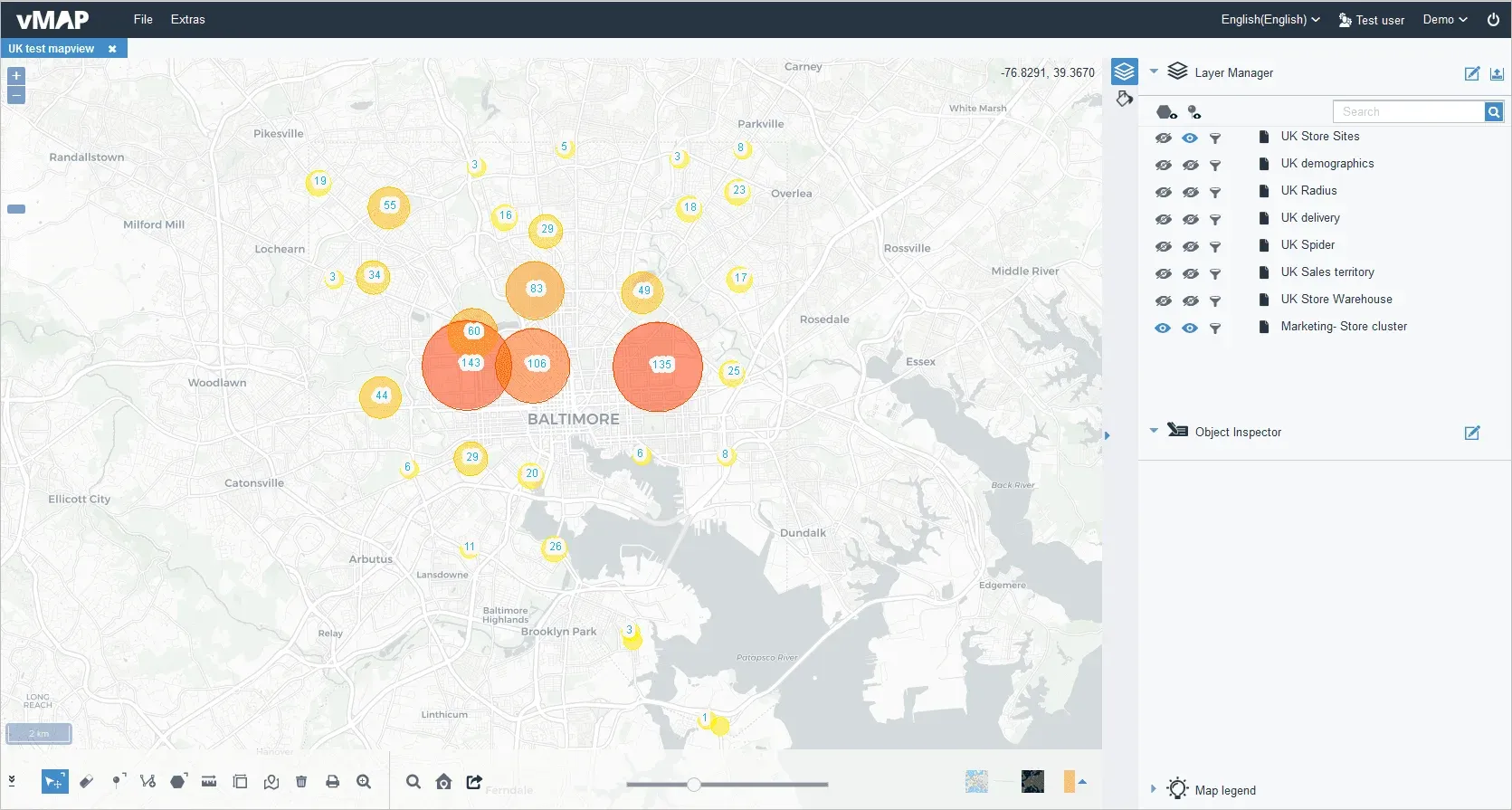Show polygon visibility of UK Radius
The image size is (1512, 810).
tap(1163, 193)
